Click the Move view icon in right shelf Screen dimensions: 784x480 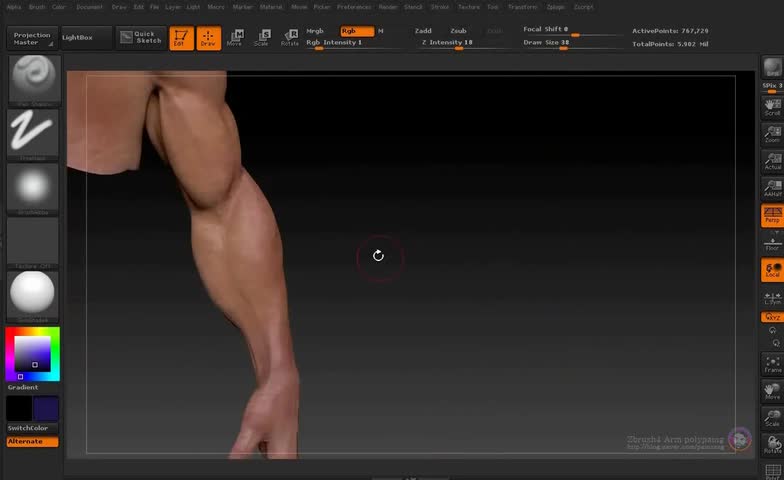[x=772, y=391]
